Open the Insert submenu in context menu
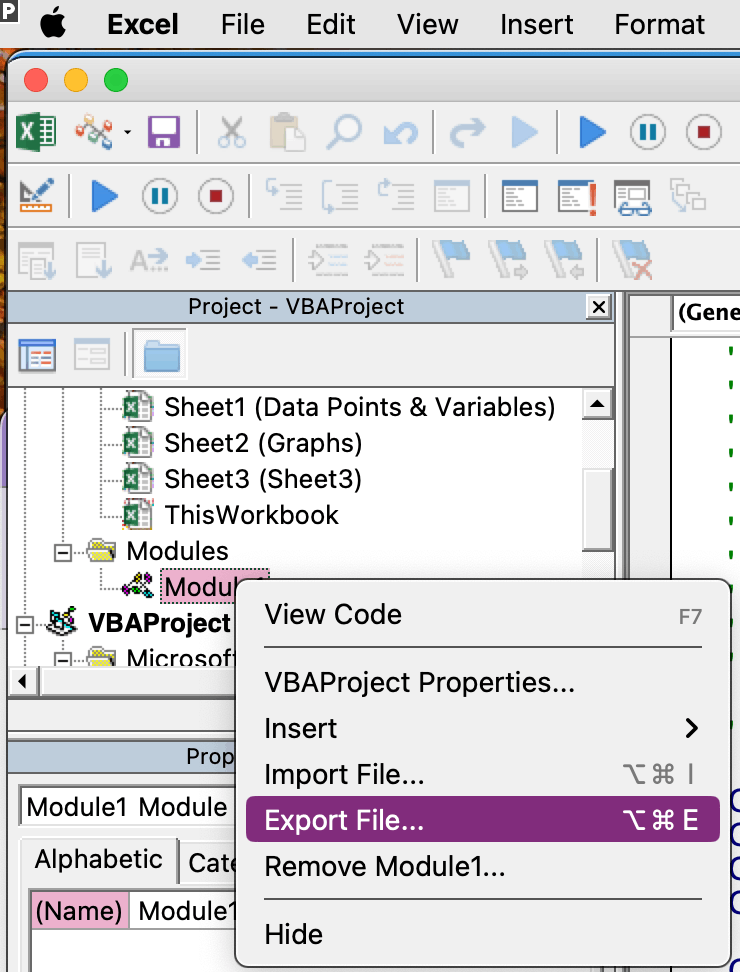The width and height of the screenshot is (740, 972). tap(483, 728)
